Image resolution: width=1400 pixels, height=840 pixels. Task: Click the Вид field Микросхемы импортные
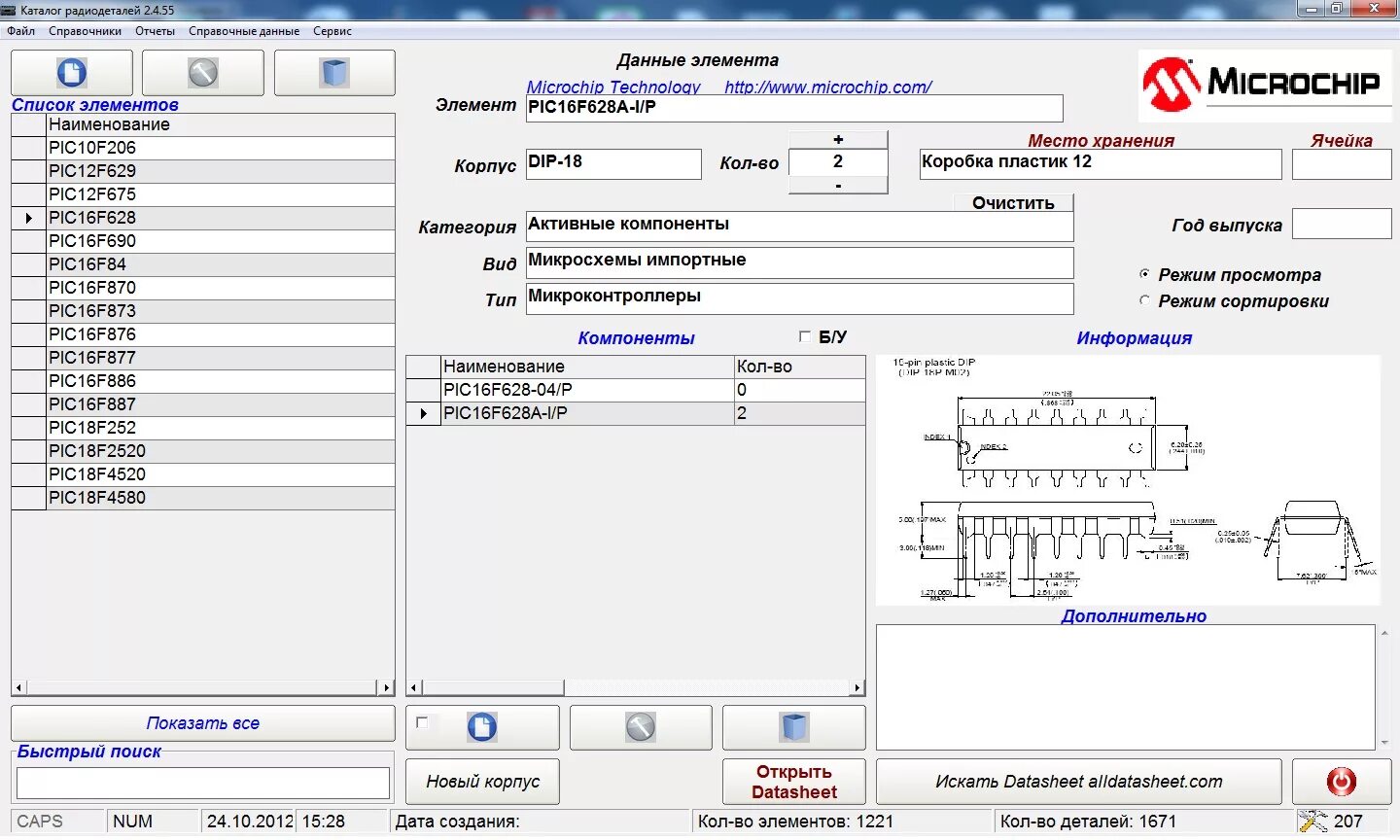click(800, 262)
